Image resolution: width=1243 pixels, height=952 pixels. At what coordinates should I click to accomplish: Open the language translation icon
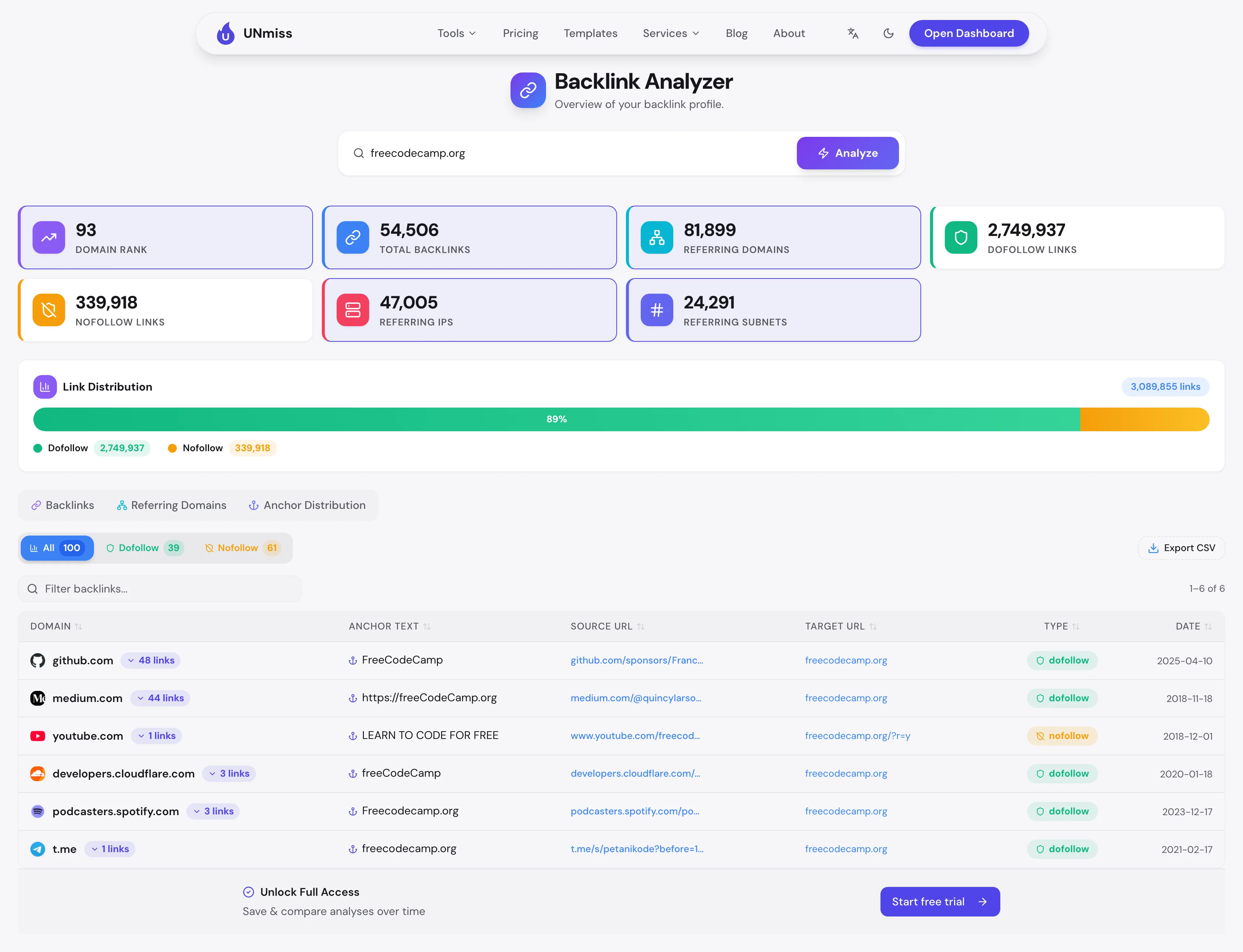click(853, 33)
